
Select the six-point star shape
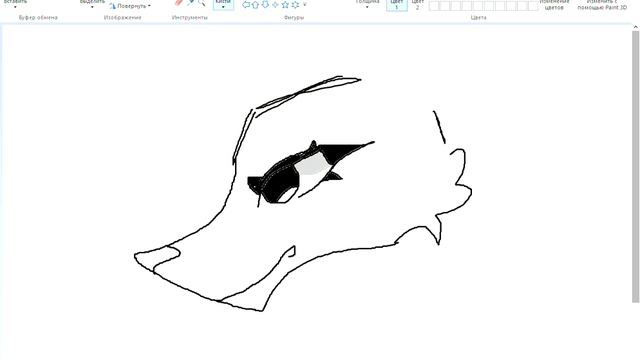click(x=295, y=5)
